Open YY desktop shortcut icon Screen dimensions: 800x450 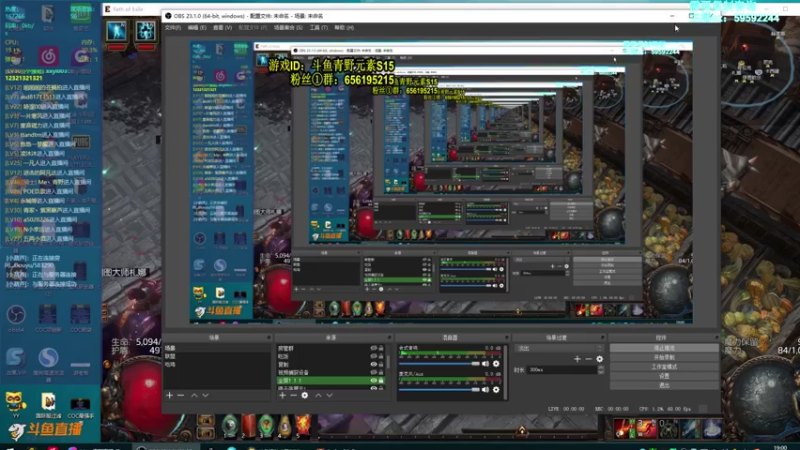tap(15, 402)
